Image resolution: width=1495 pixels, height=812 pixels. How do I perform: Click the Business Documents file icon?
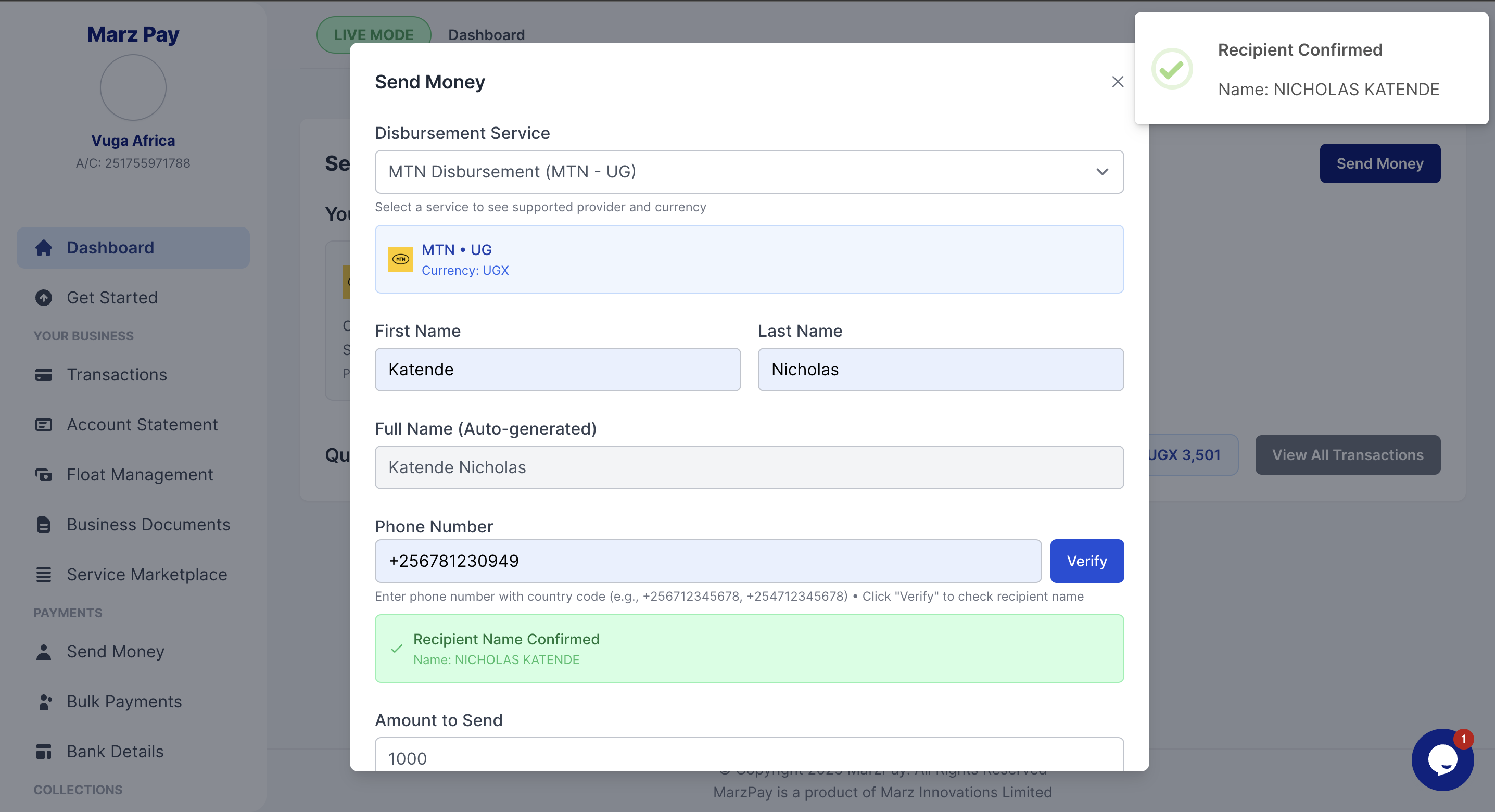pos(44,525)
